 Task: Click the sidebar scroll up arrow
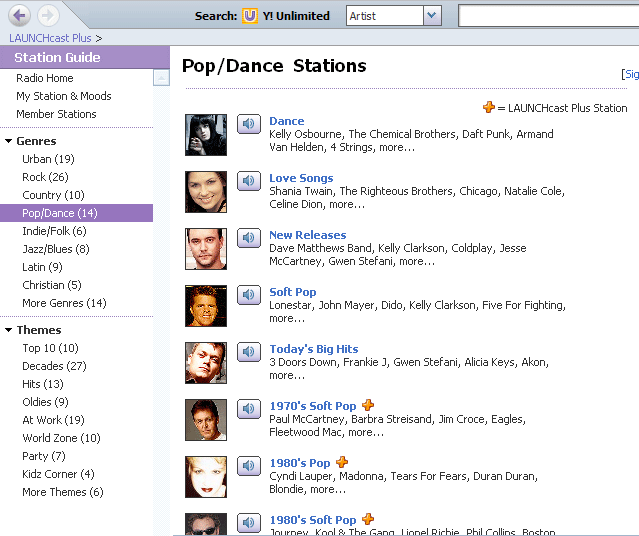[x=161, y=77]
